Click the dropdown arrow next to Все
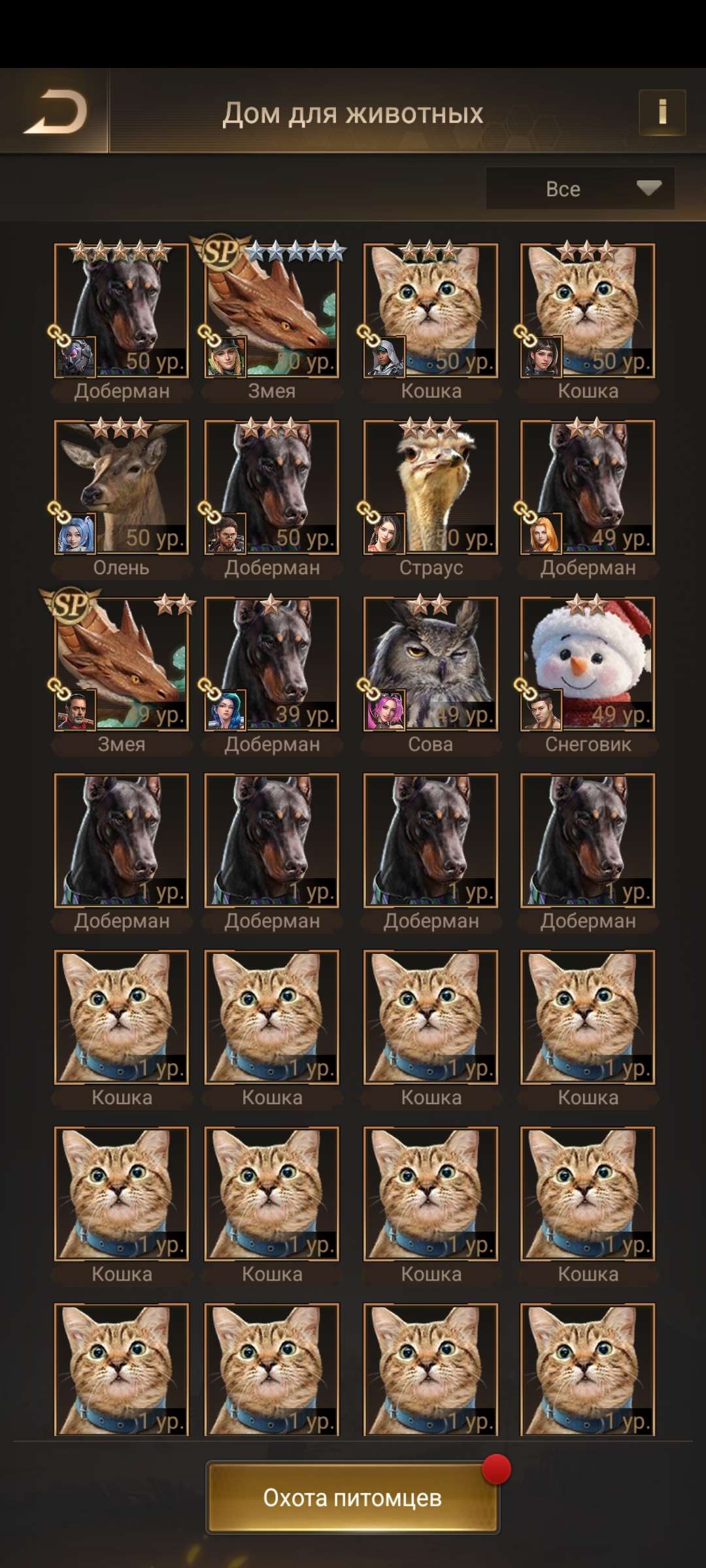This screenshot has width=706, height=1568. pos(648,188)
